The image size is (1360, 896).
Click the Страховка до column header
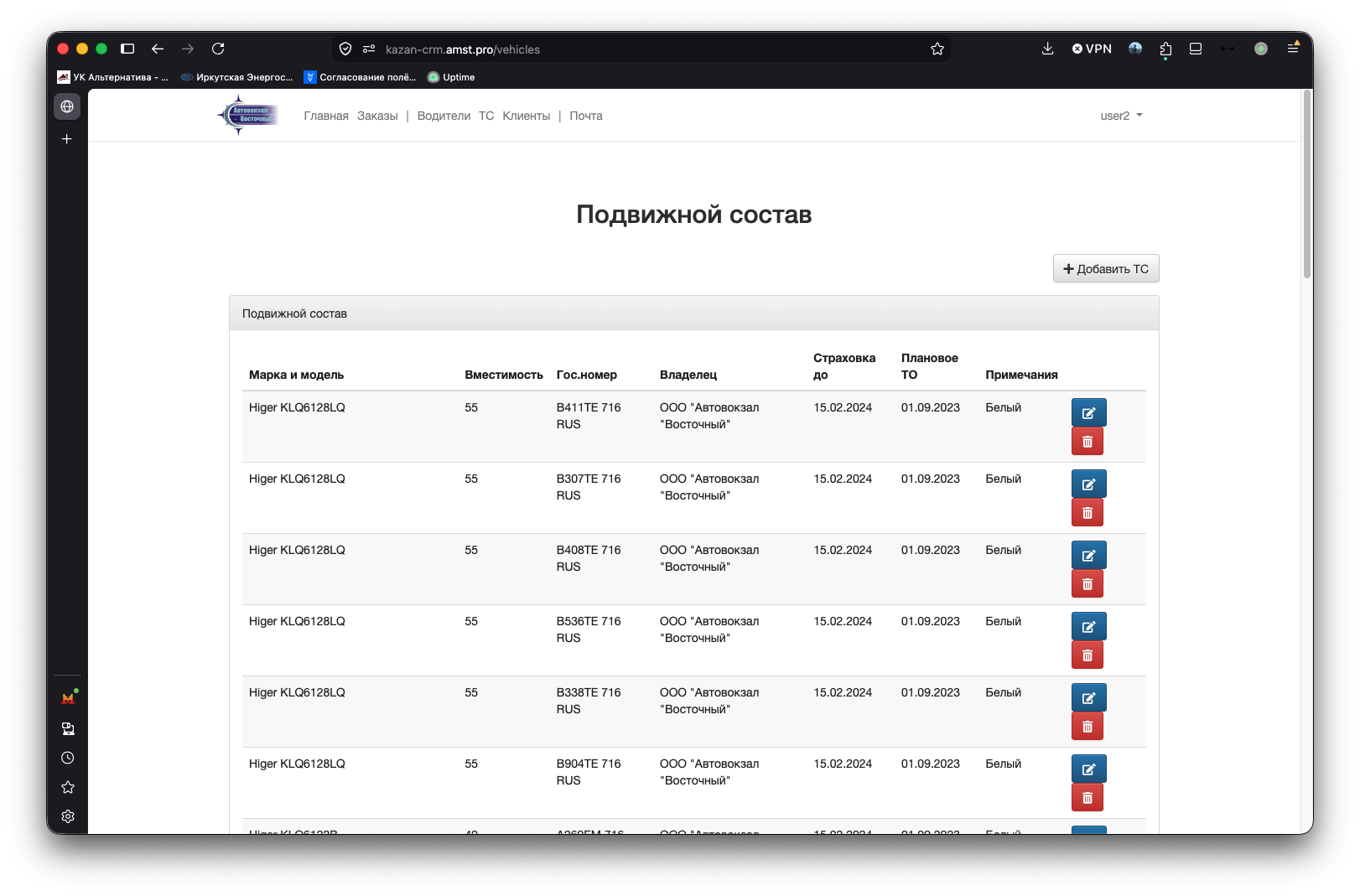click(844, 366)
